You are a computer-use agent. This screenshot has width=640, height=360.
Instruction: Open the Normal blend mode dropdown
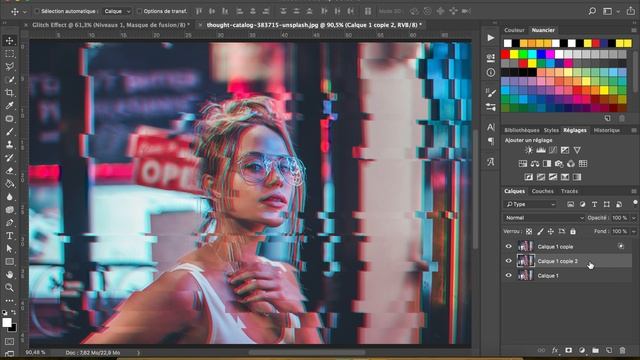tap(544, 218)
